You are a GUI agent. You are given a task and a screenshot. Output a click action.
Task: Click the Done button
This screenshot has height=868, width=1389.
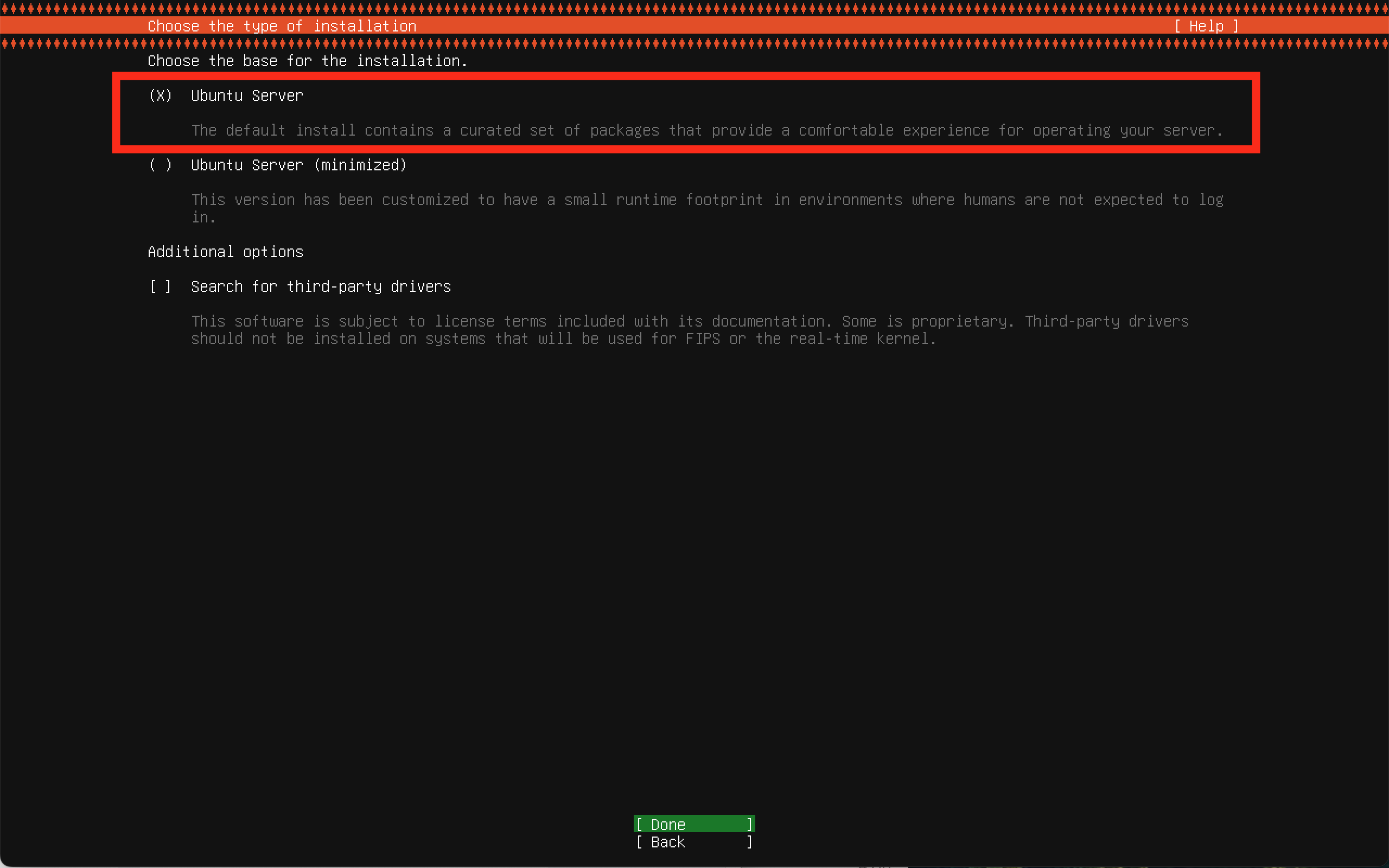(x=694, y=825)
